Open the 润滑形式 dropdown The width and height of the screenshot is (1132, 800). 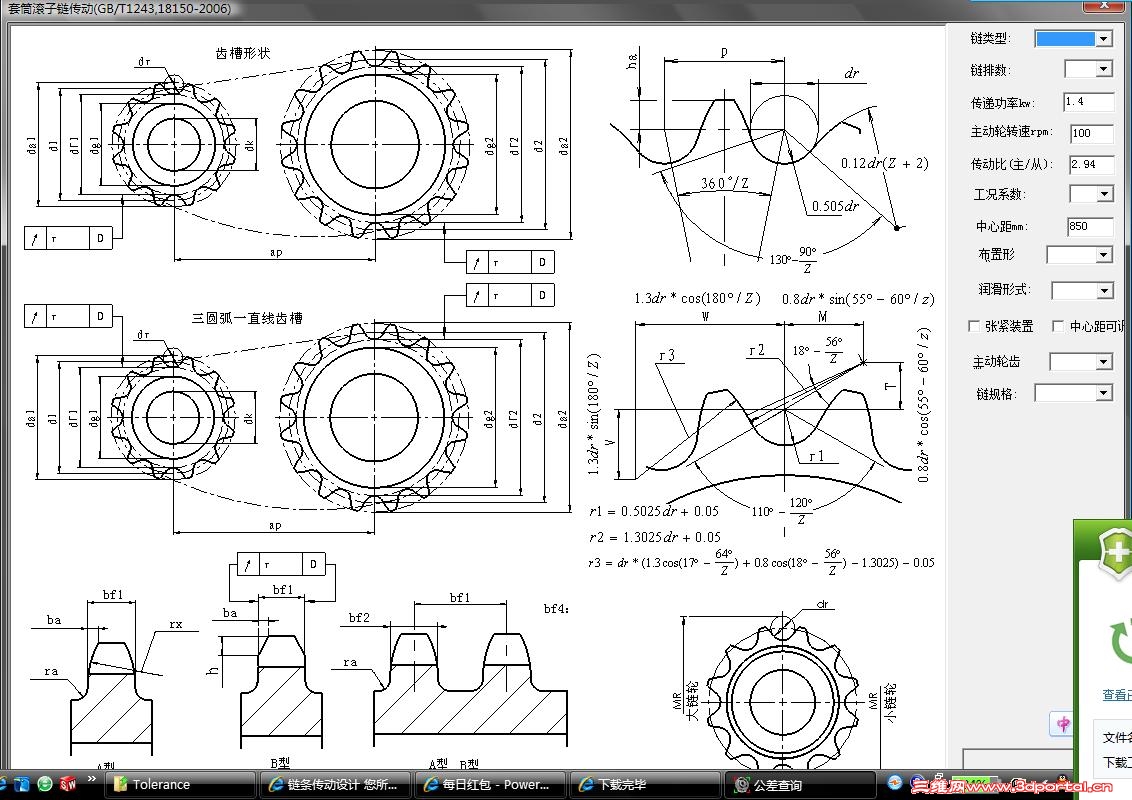point(1105,291)
